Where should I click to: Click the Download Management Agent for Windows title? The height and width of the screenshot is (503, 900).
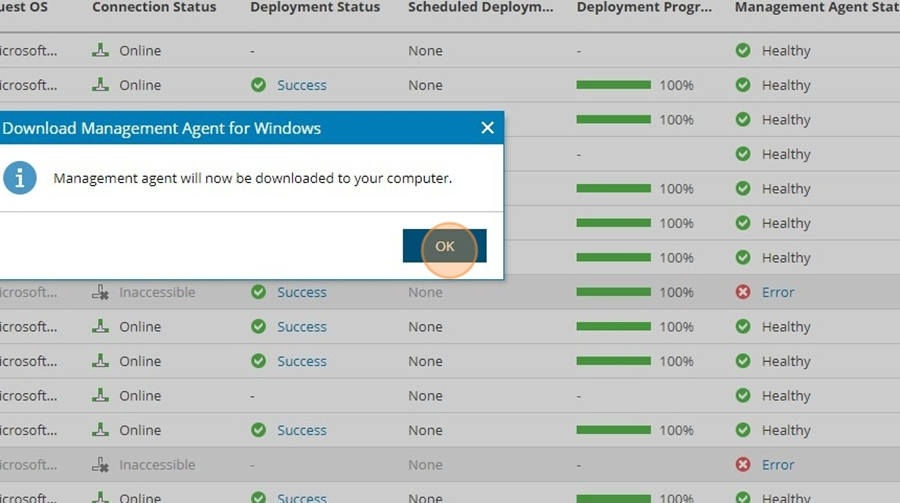[161, 128]
